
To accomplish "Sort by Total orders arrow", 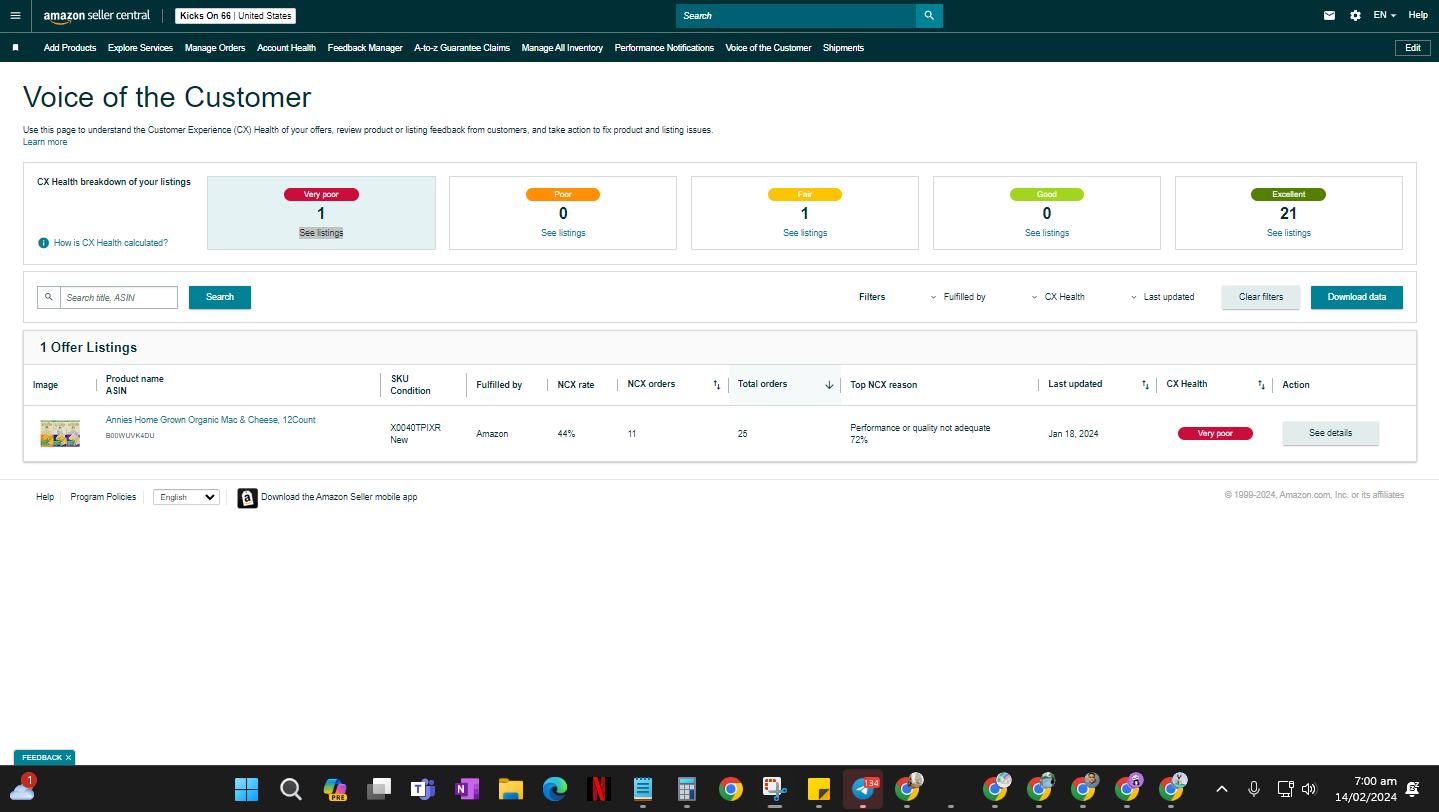I will coord(829,385).
